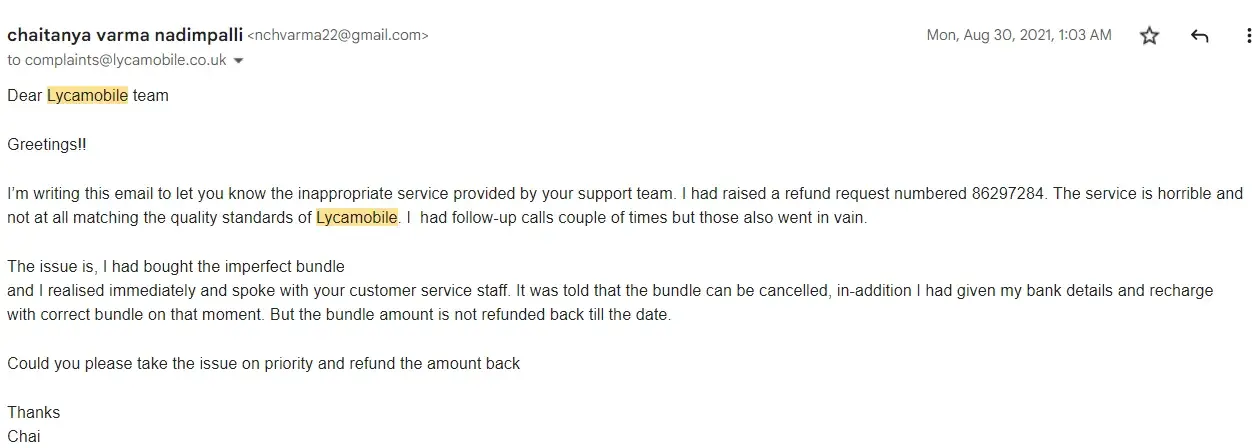
Task: Open the More options three-dot menu
Action: coord(1248,36)
